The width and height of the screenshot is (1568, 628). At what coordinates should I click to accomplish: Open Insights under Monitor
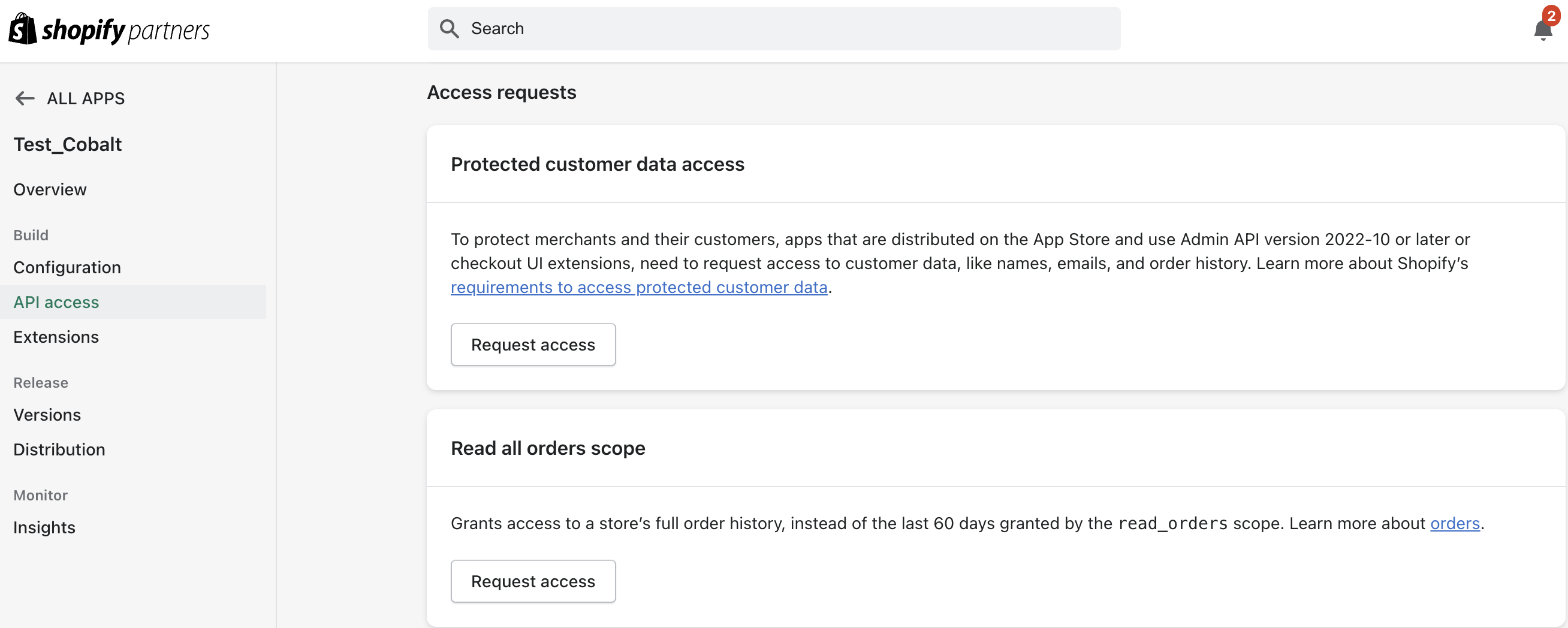pos(44,527)
